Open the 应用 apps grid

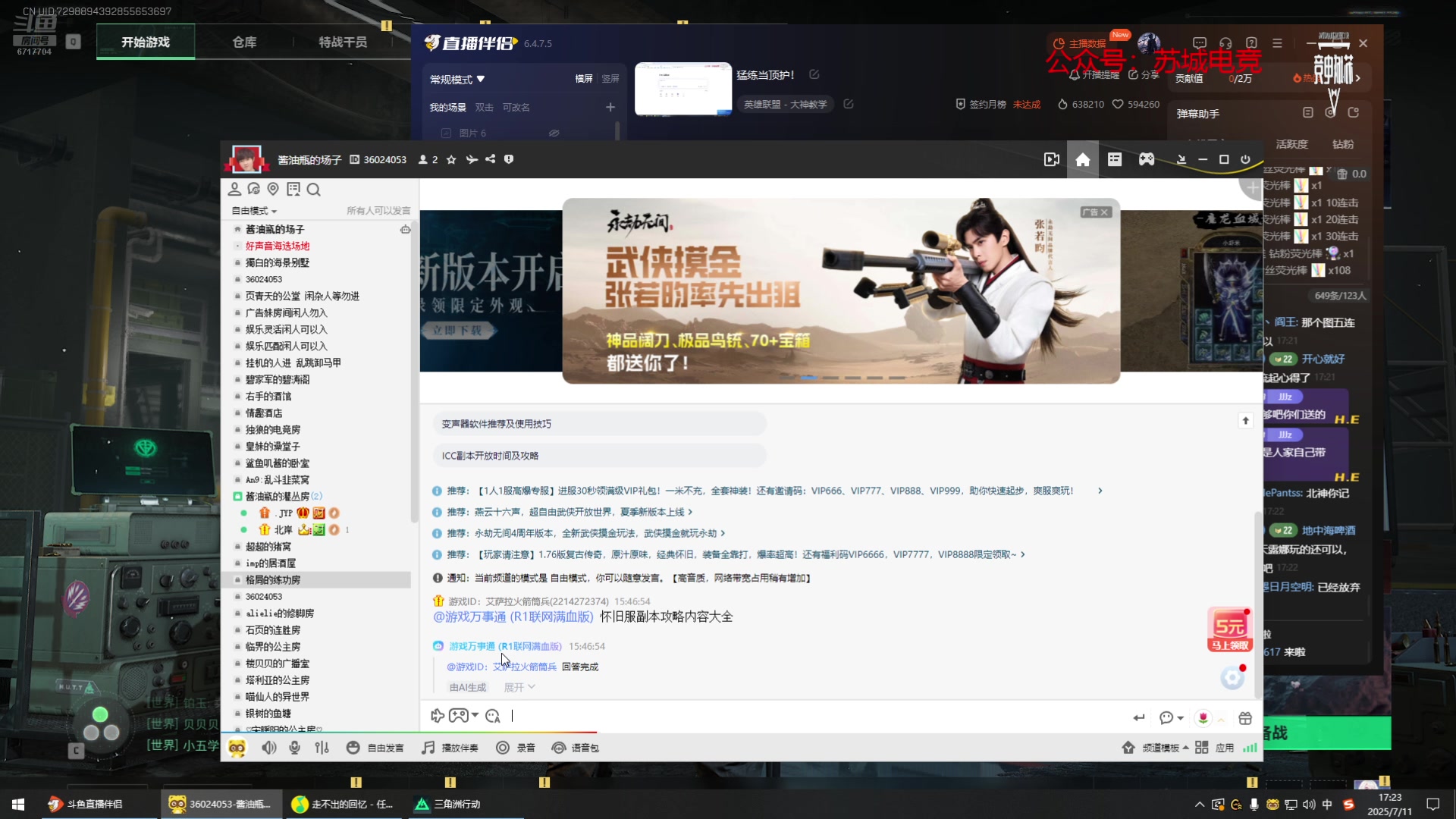1215,748
